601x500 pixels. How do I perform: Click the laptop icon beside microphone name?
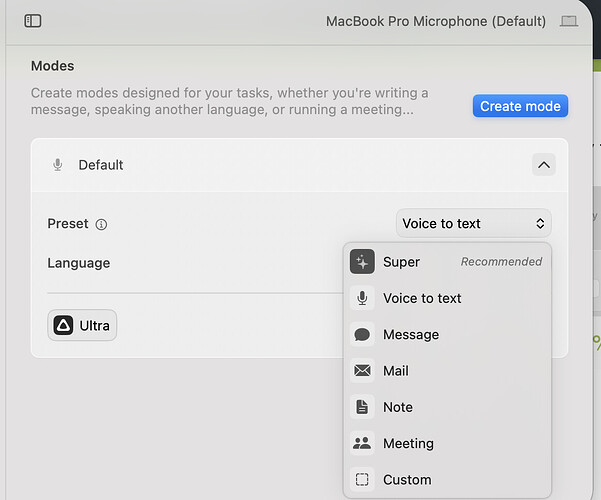[x=569, y=21]
